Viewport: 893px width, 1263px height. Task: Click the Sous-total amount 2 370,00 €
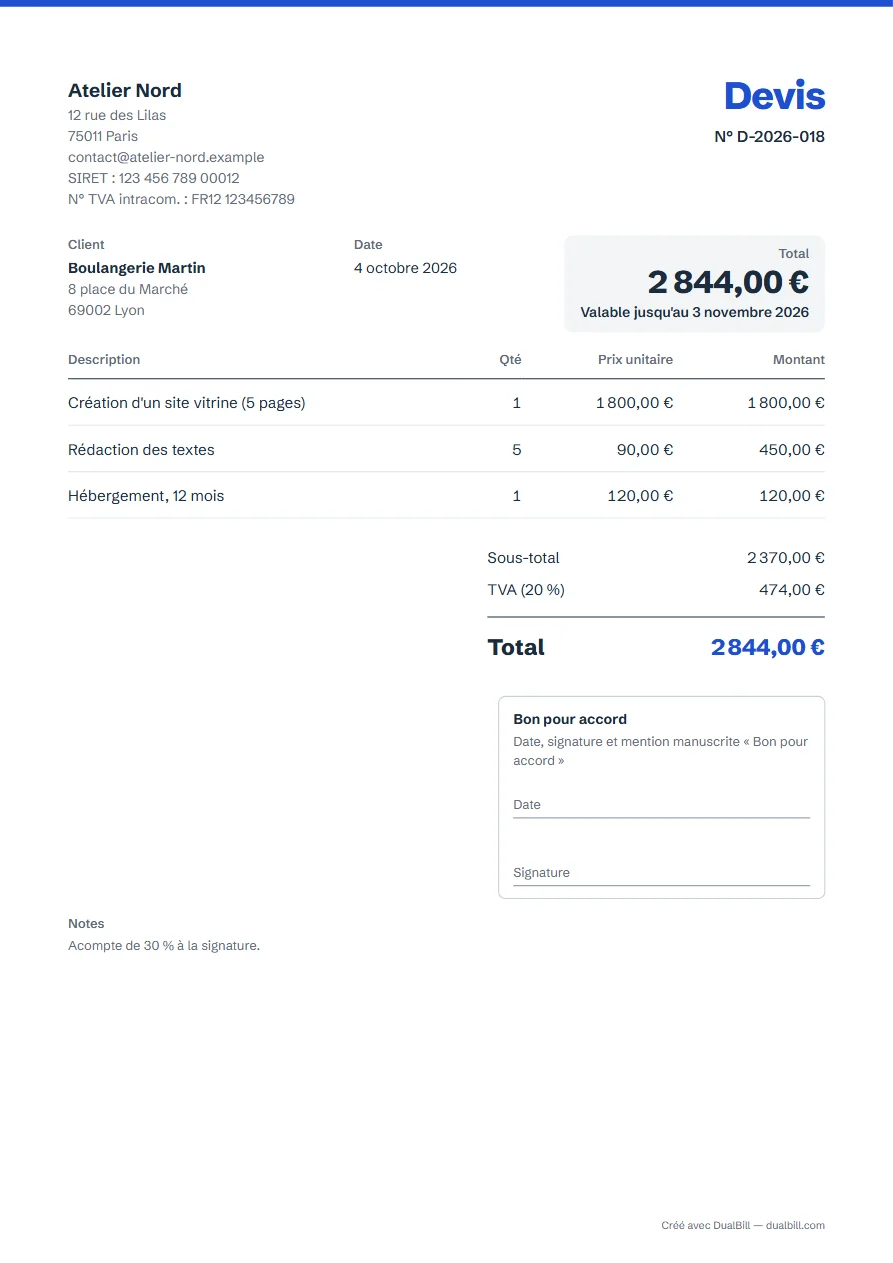pos(785,558)
